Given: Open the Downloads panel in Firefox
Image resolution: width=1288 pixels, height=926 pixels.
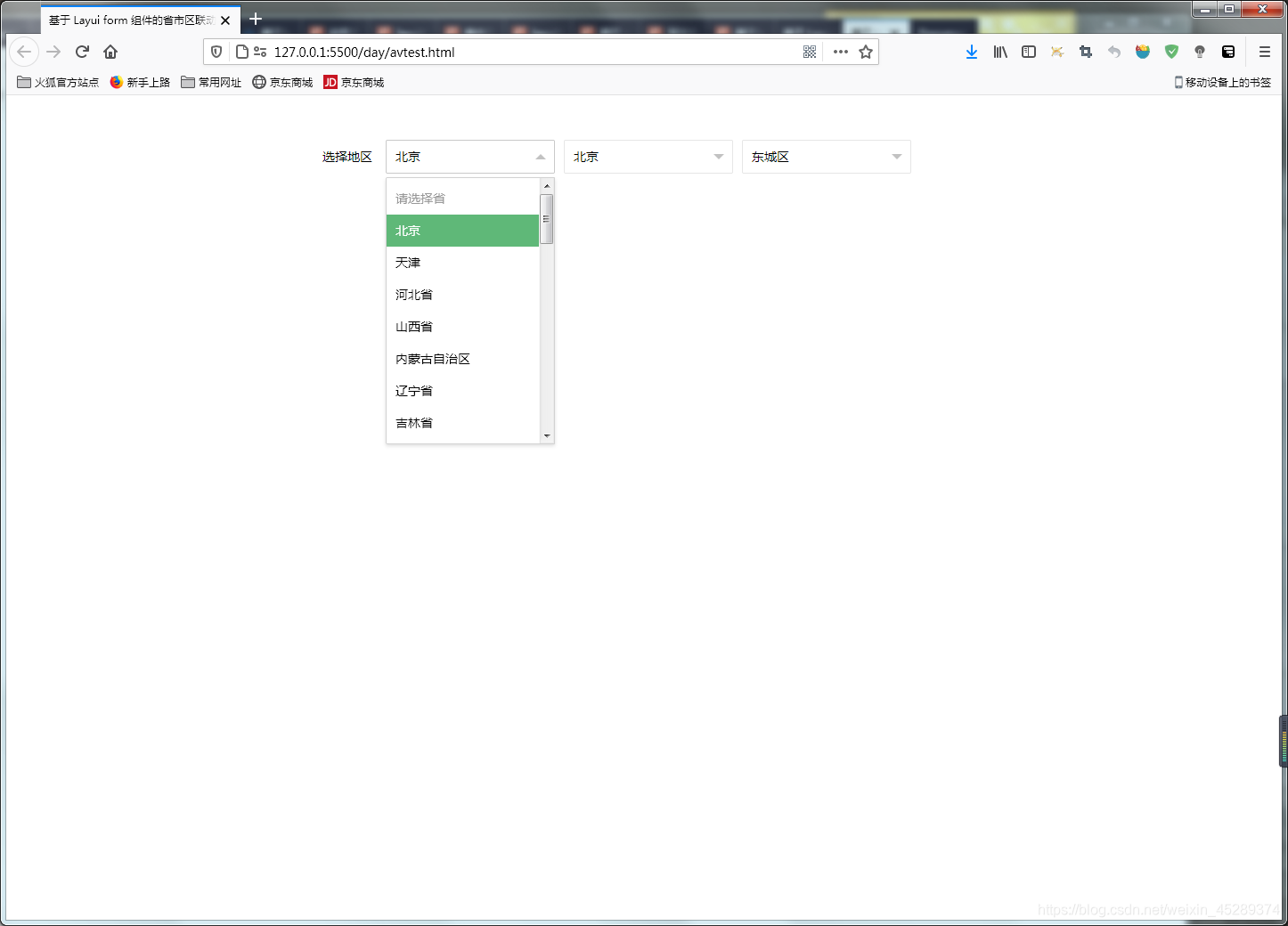Looking at the screenshot, I should [x=971, y=52].
